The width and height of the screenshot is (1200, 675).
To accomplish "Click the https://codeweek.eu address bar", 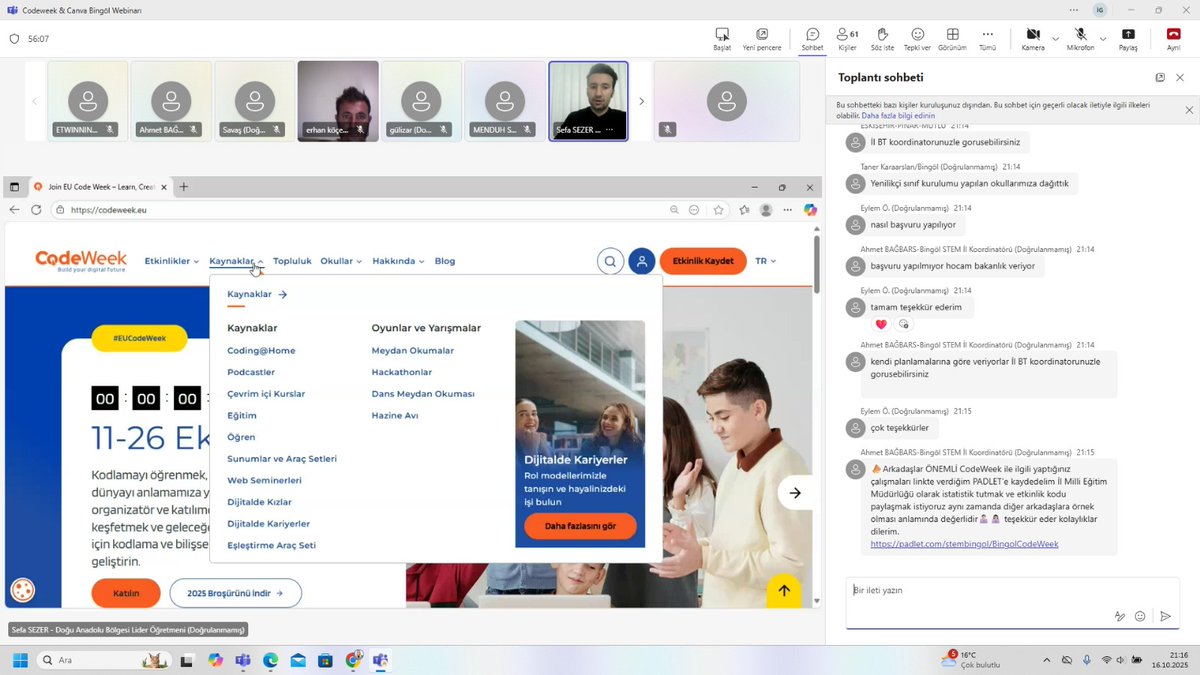I will [360, 210].
